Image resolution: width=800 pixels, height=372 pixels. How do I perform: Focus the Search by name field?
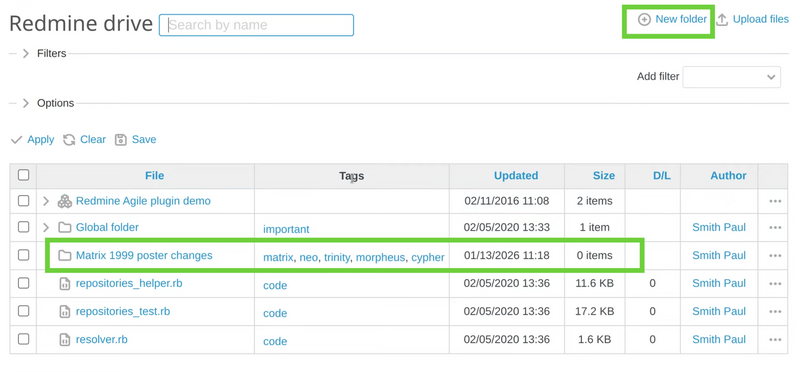256,25
